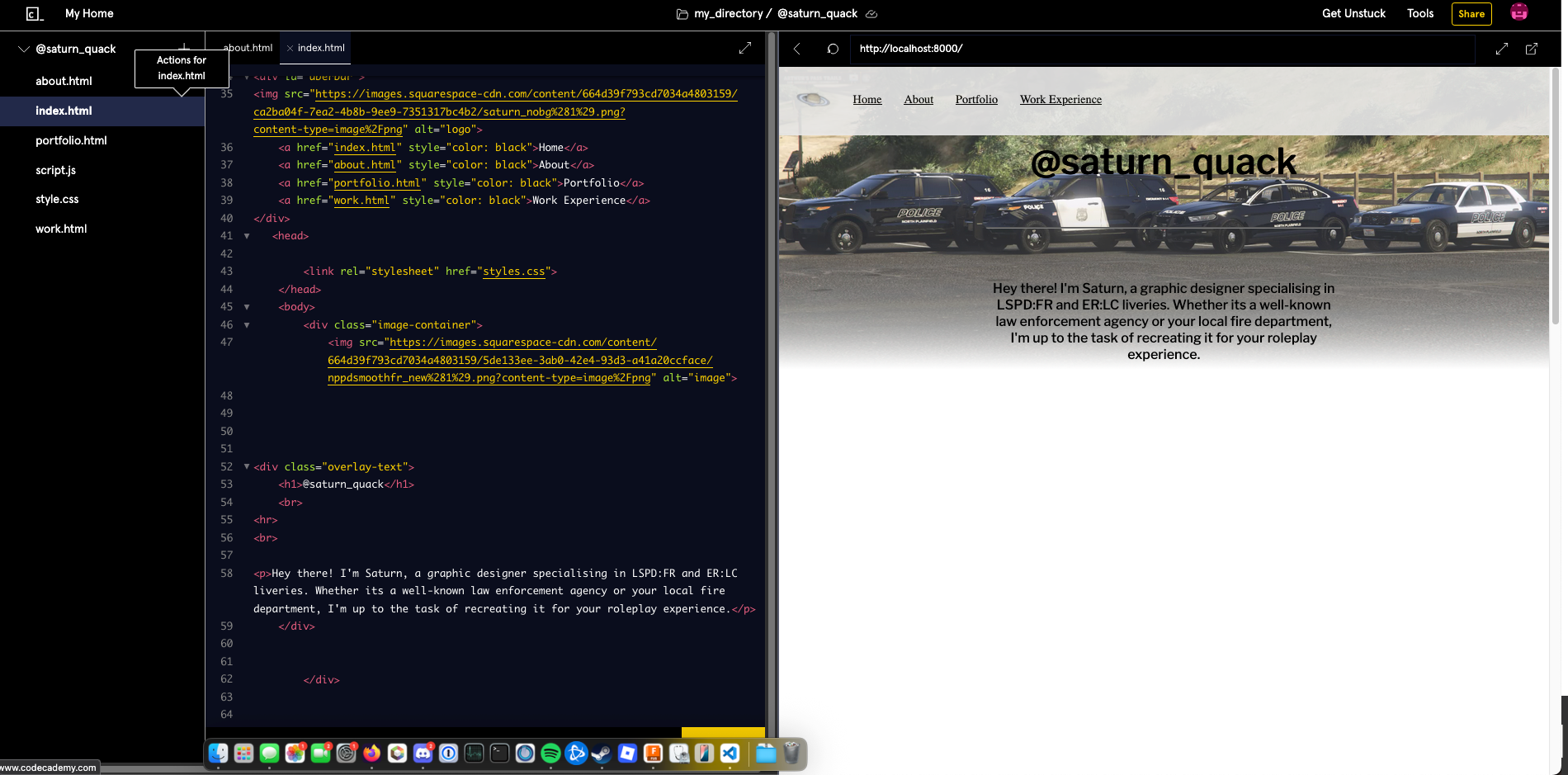Click About link in preview
The width and height of the screenshot is (1568, 775).
919,99
